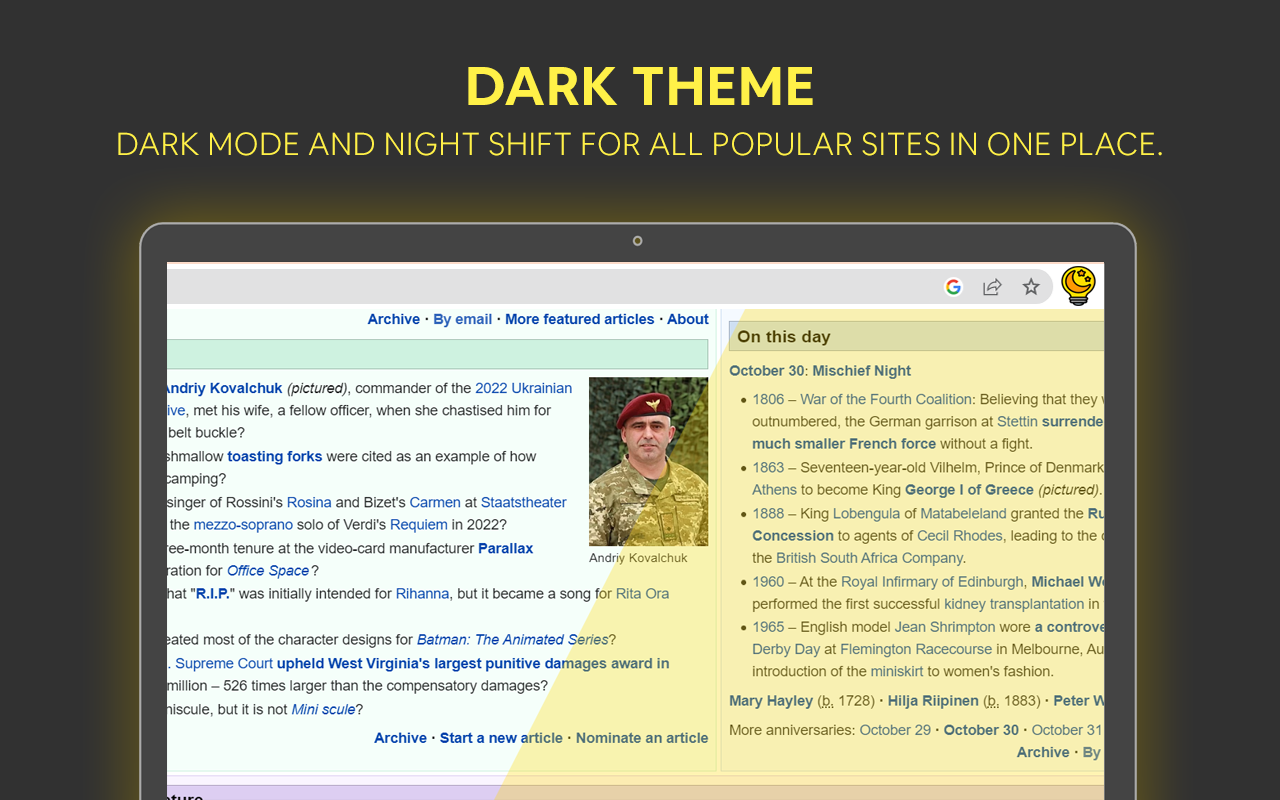Screen dimensions: 1280x800
Task: Click the Andriy Kovalchuk photo caption
Action: 638,558
